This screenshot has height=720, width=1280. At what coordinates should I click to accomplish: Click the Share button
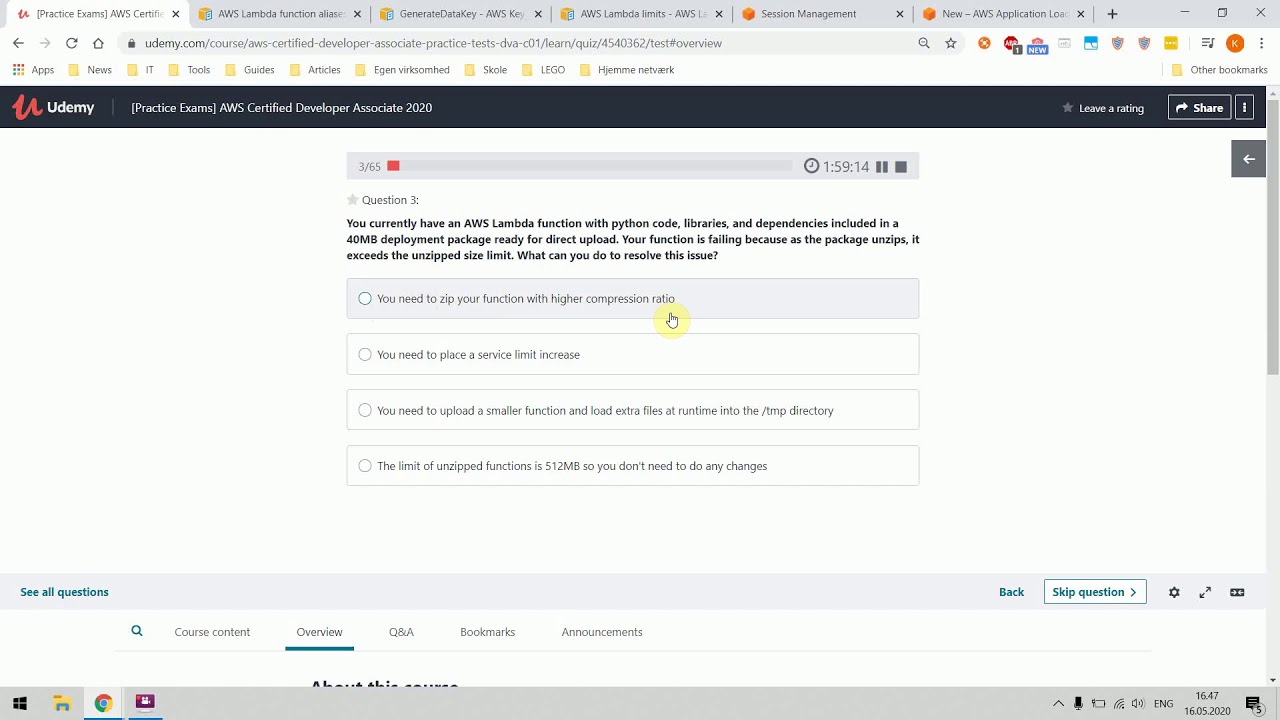[x=1199, y=108]
